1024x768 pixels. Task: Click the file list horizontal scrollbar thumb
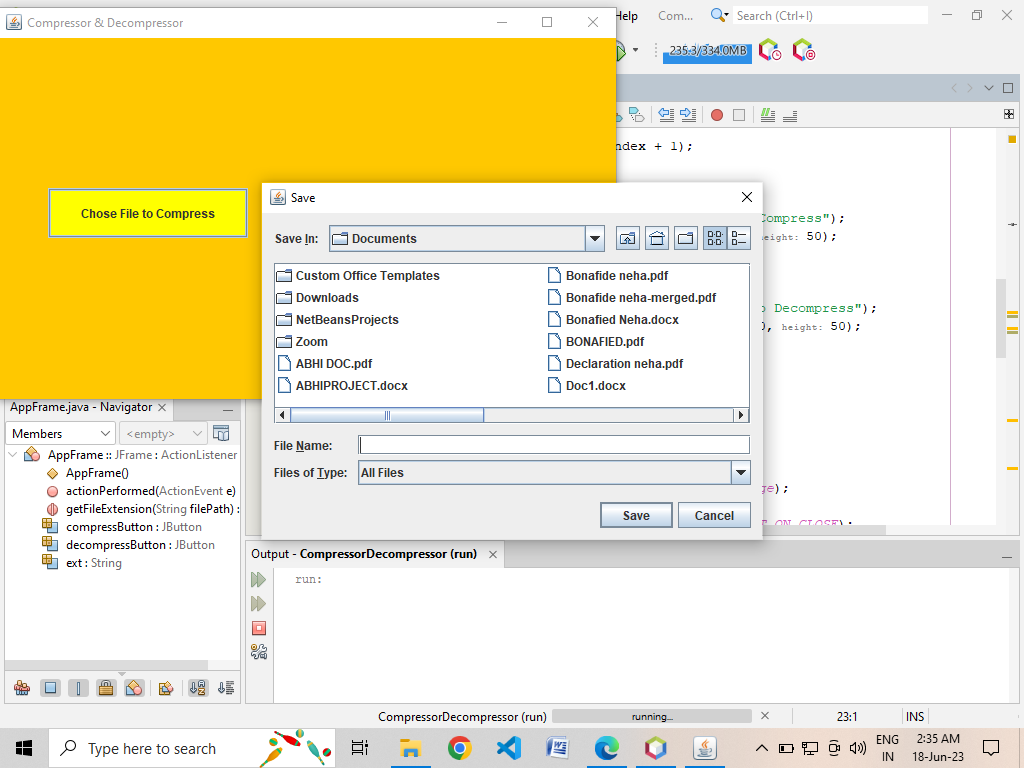tap(387, 415)
